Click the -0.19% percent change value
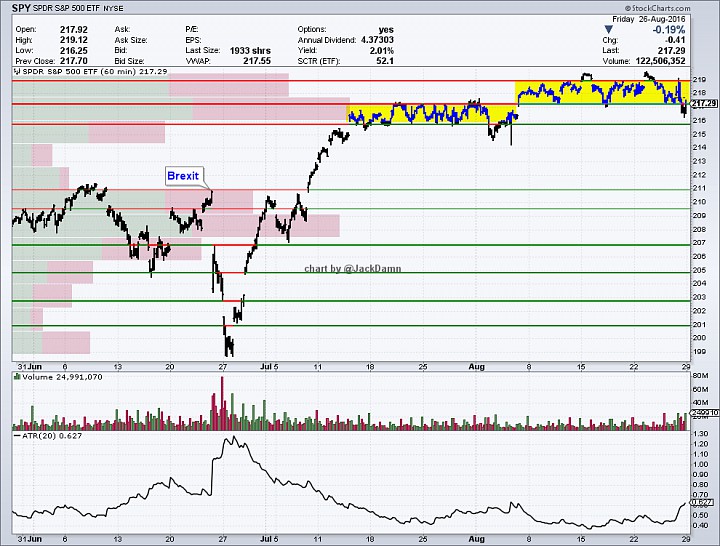The width and height of the screenshot is (720, 546). pyautogui.click(x=669, y=30)
